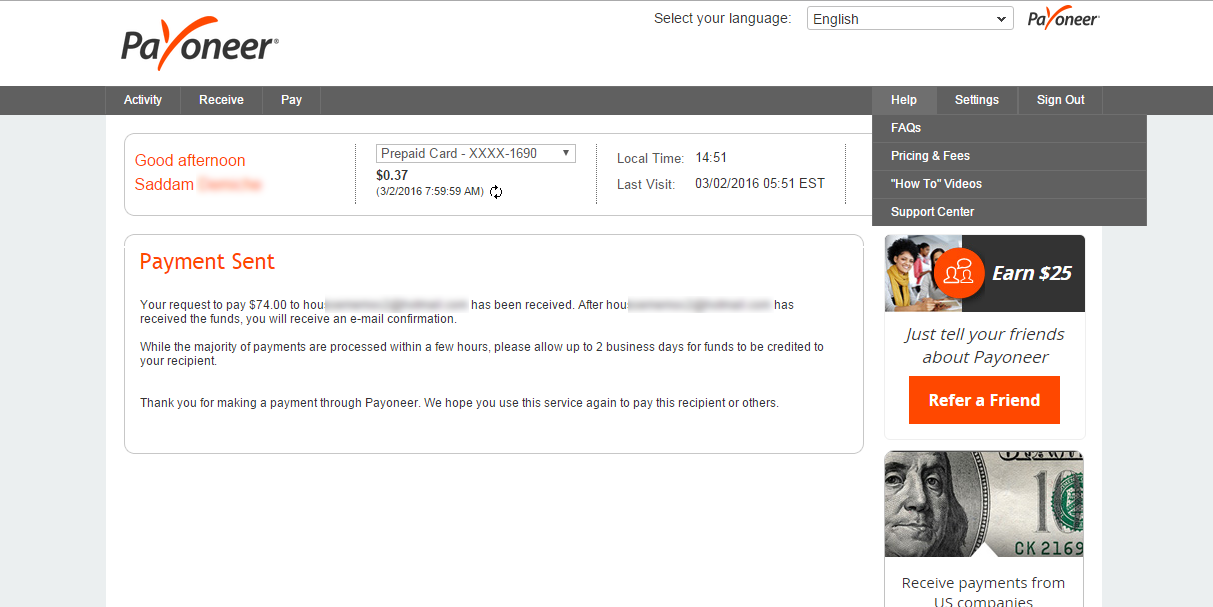Open the Activity menu
Image resolution: width=1213 pixels, height=607 pixels.
click(x=143, y=100)
